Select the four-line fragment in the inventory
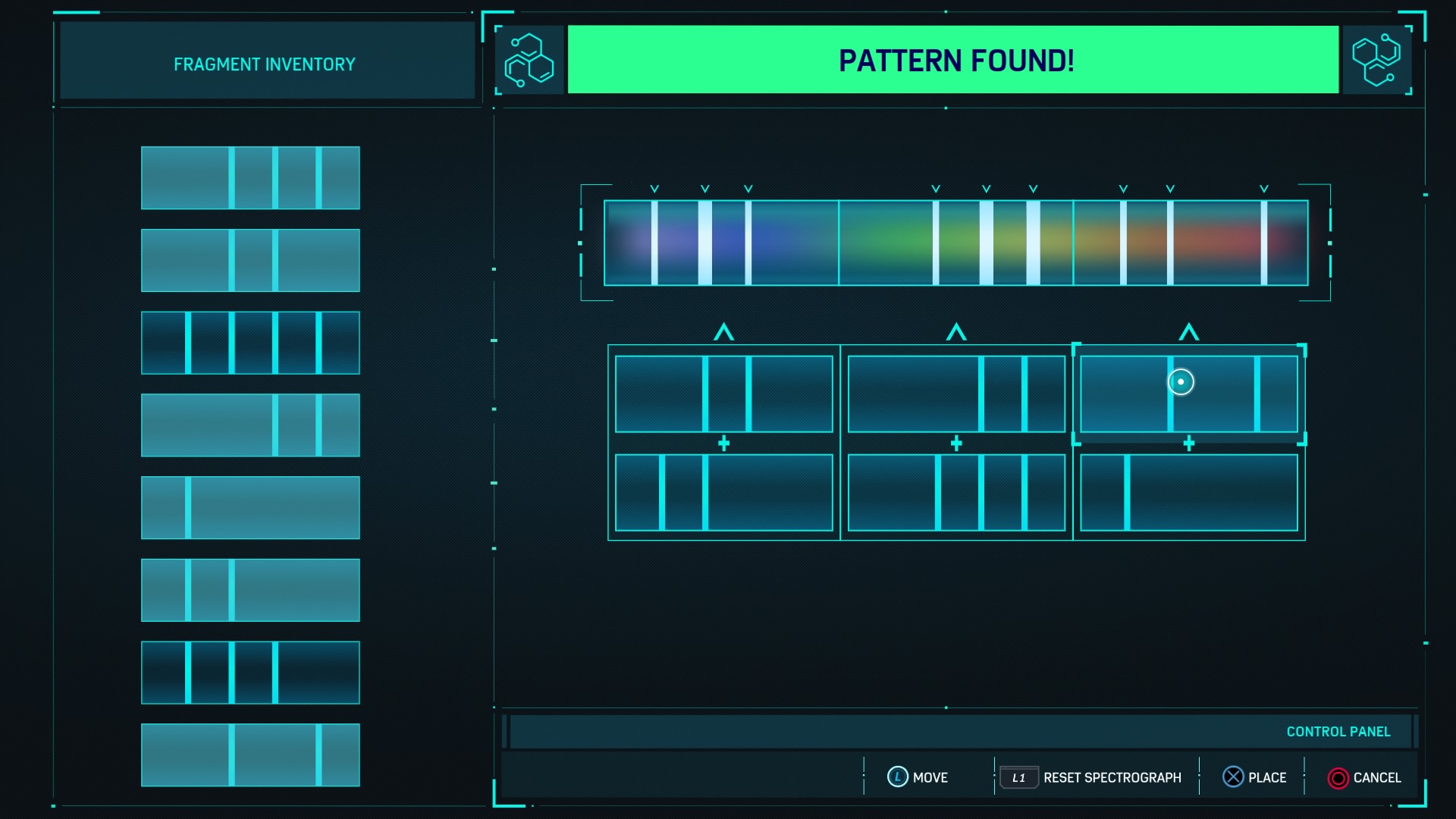 (x=250, y=343)
